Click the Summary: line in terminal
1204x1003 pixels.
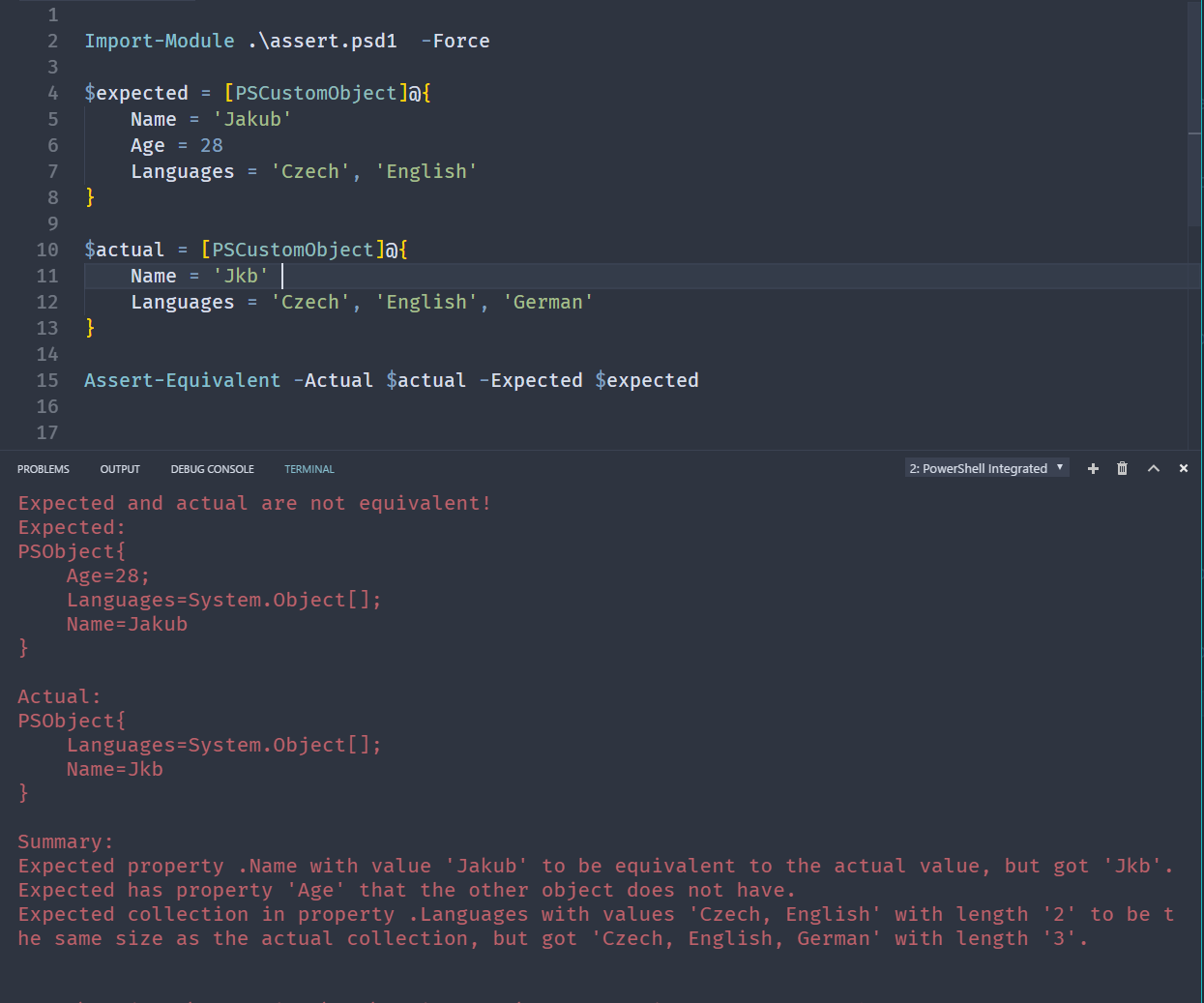[66, 841]
